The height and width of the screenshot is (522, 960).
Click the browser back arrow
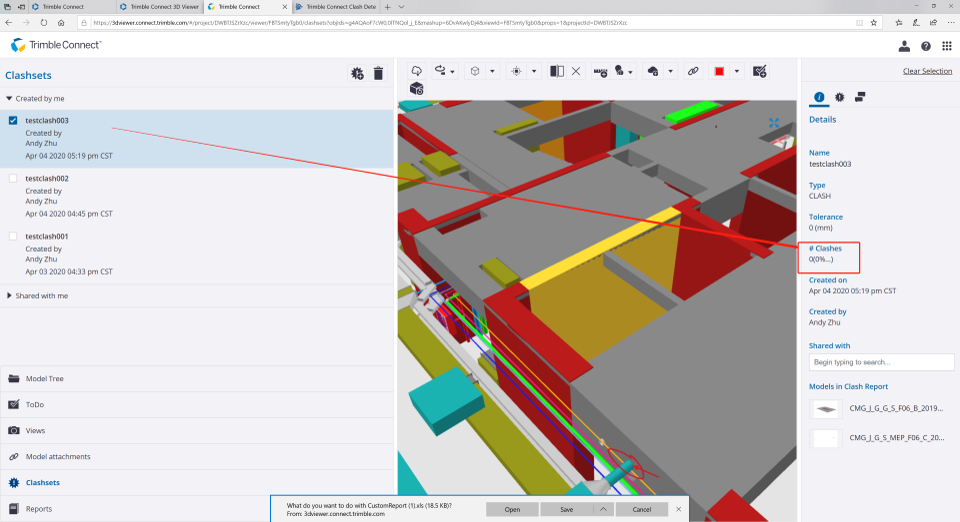coord(9,23)
